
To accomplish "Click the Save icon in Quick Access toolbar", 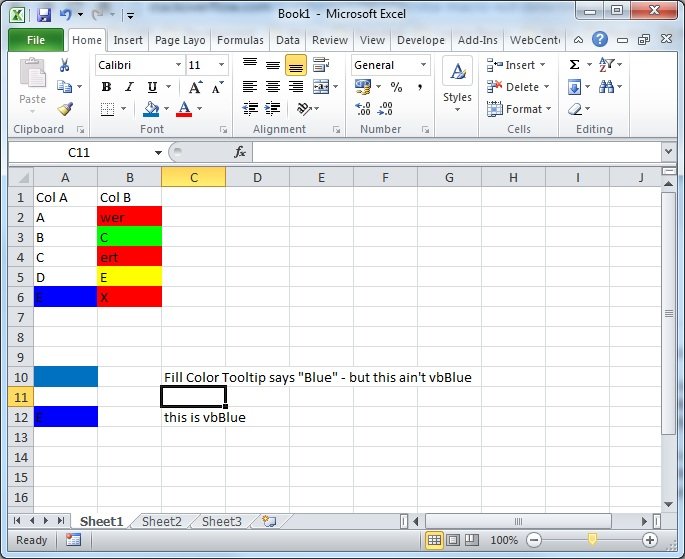I will point(44,15).
